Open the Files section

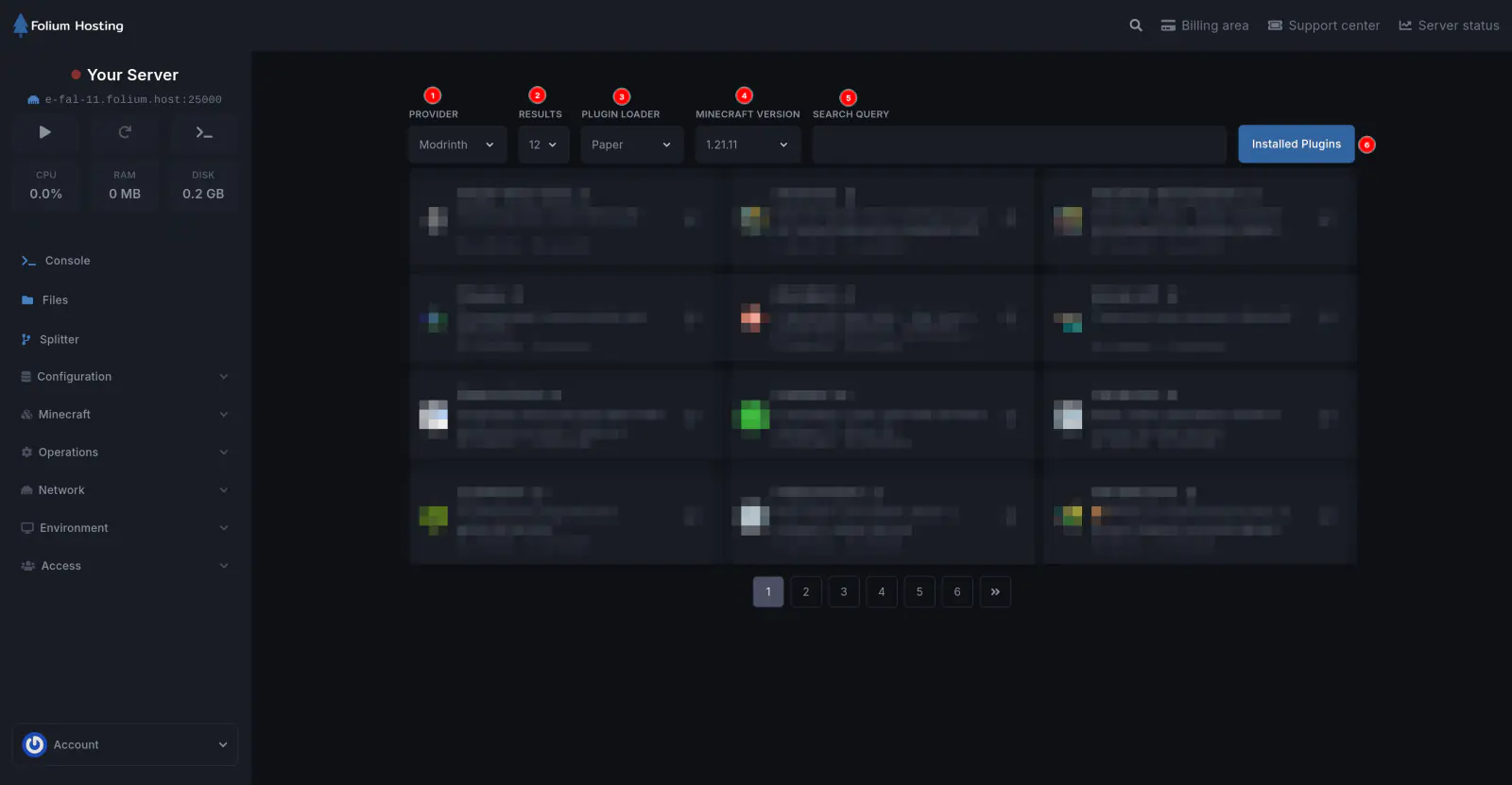click(55, 300)
